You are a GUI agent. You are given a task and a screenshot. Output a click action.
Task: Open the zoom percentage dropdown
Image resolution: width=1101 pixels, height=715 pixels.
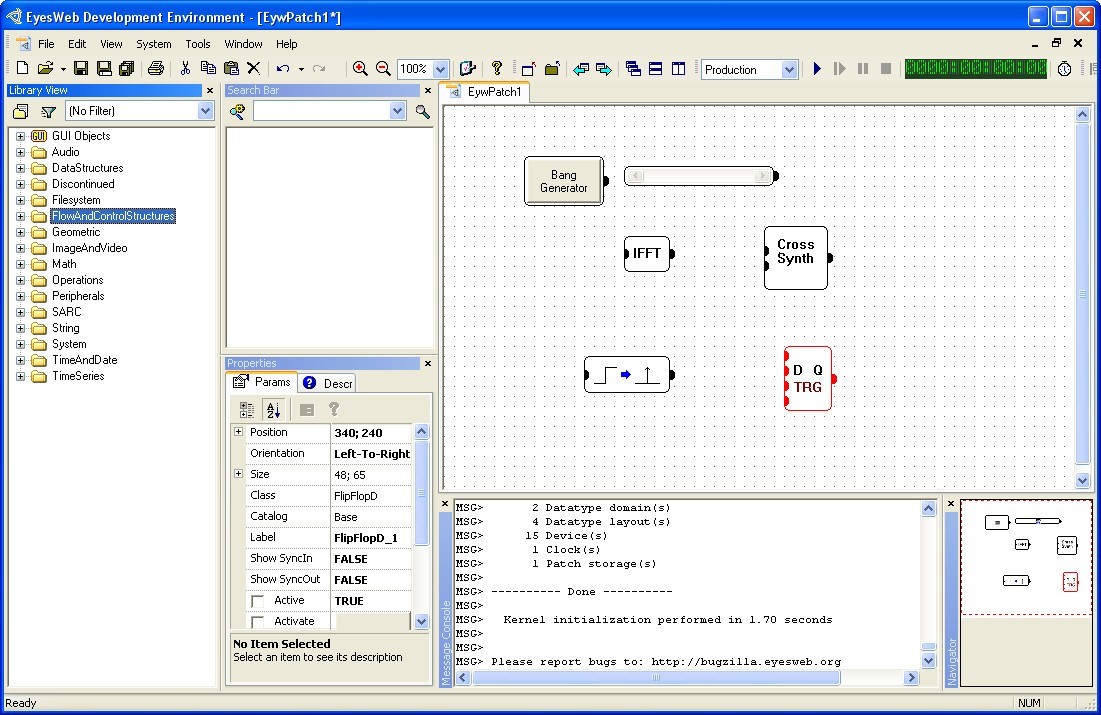(x=440, y=69)
